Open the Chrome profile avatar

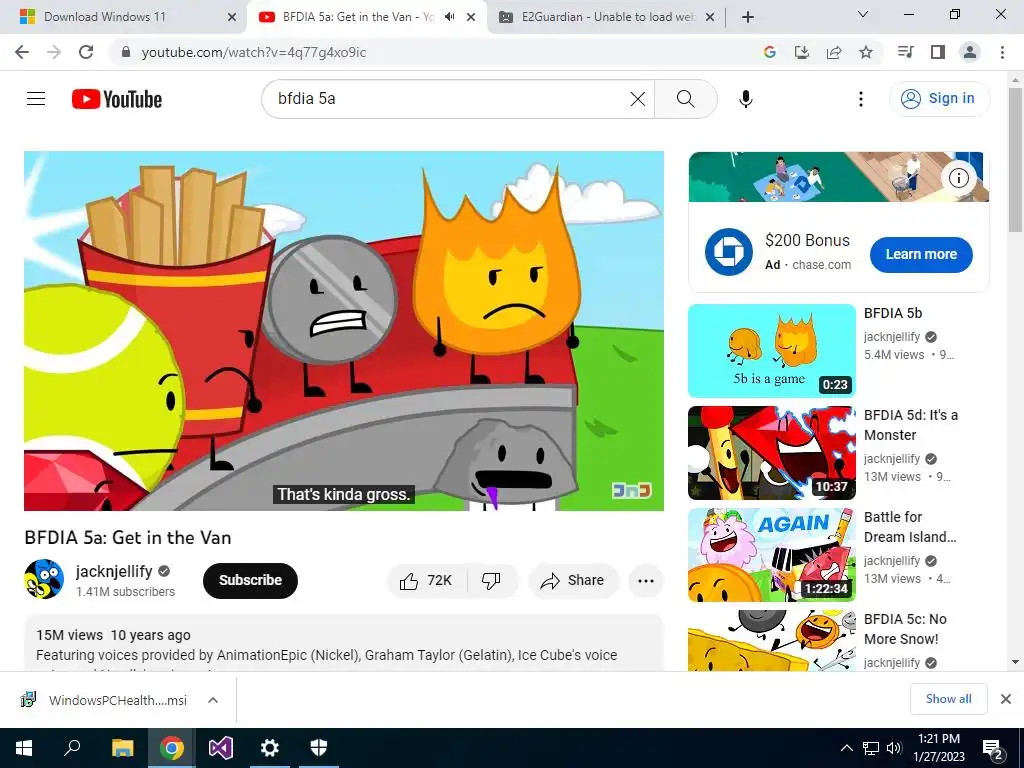pos(970,52)
